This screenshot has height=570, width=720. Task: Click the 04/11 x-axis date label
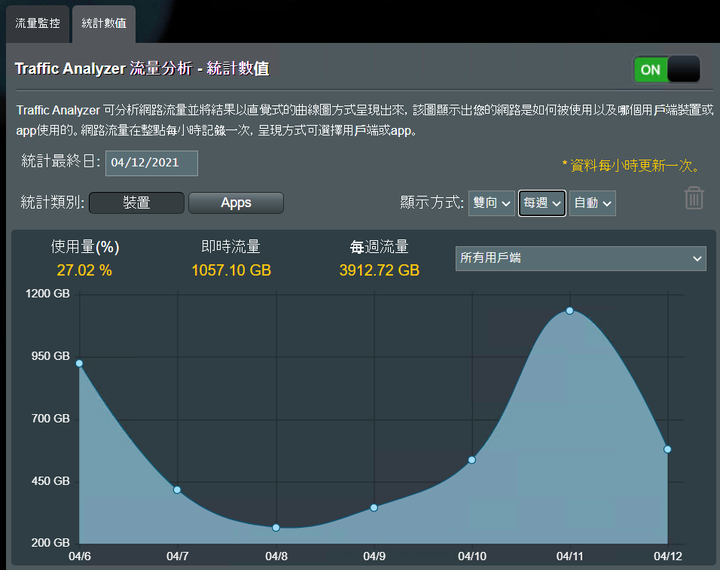click(569, 556)
